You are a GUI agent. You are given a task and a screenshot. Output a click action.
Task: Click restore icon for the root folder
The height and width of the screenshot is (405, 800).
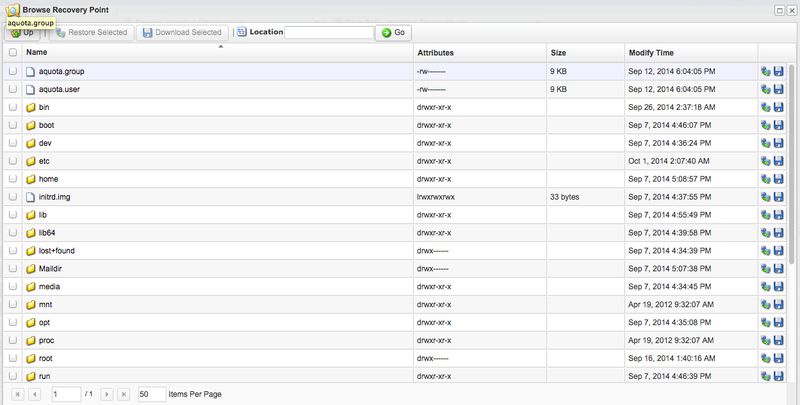[766, 359]
